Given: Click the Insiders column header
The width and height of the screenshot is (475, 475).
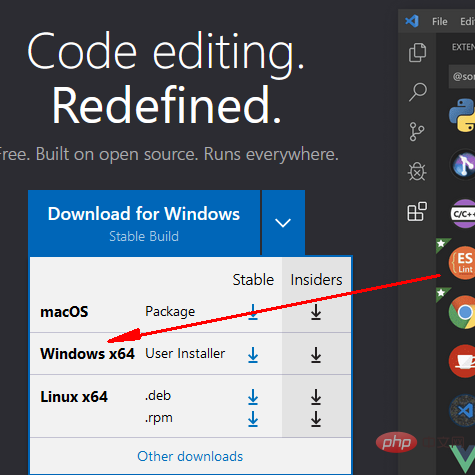Looking at the screenshot, I should 316,280.
